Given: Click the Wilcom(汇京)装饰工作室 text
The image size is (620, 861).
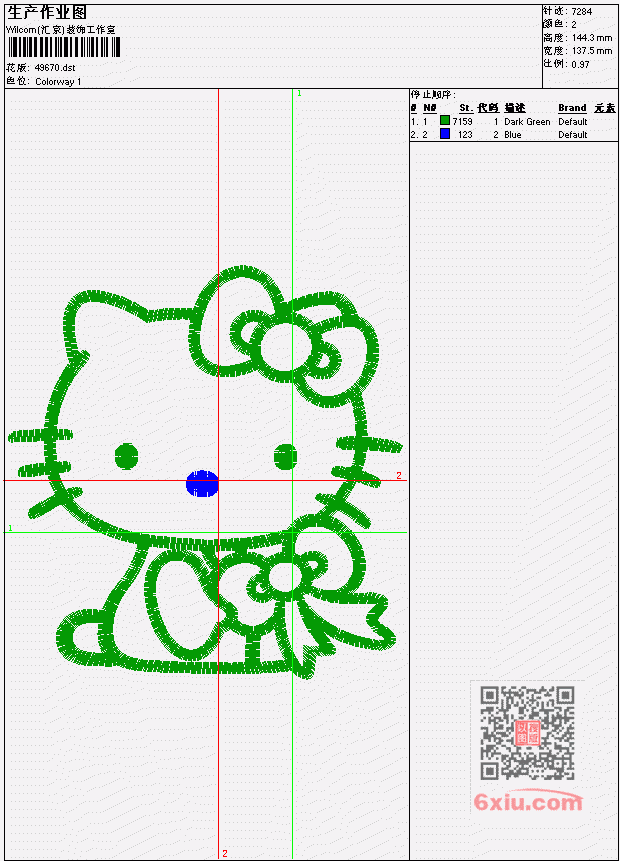Looking at the screenshot, I should (x=60, y=30).
